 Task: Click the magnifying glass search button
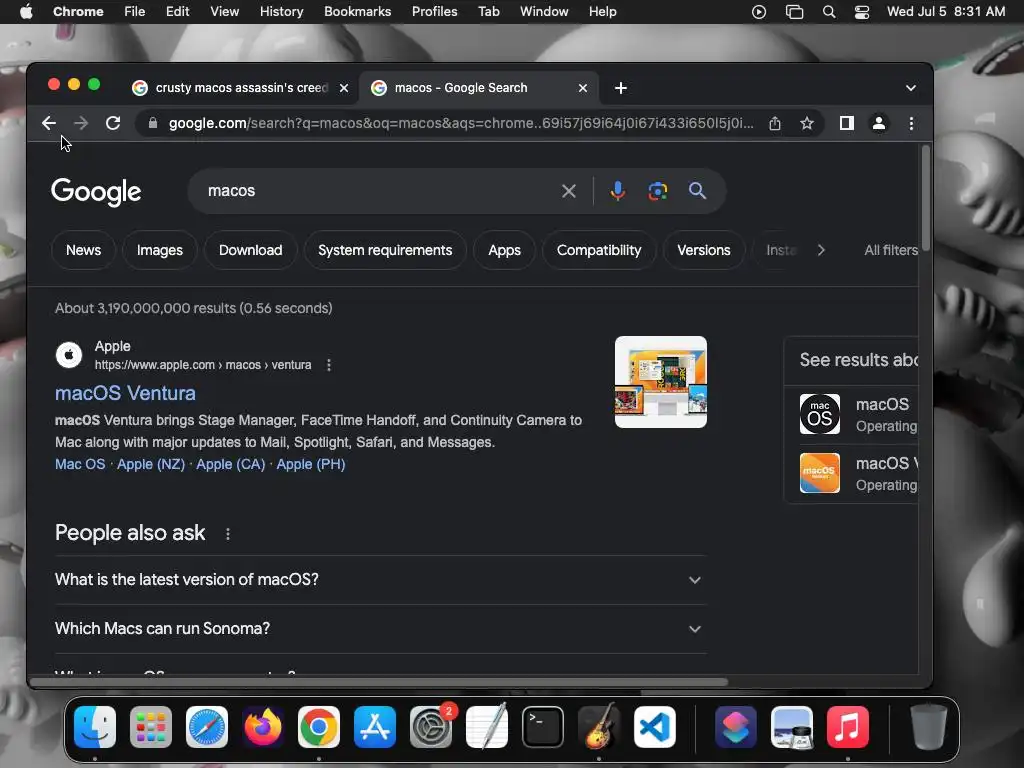697,191
